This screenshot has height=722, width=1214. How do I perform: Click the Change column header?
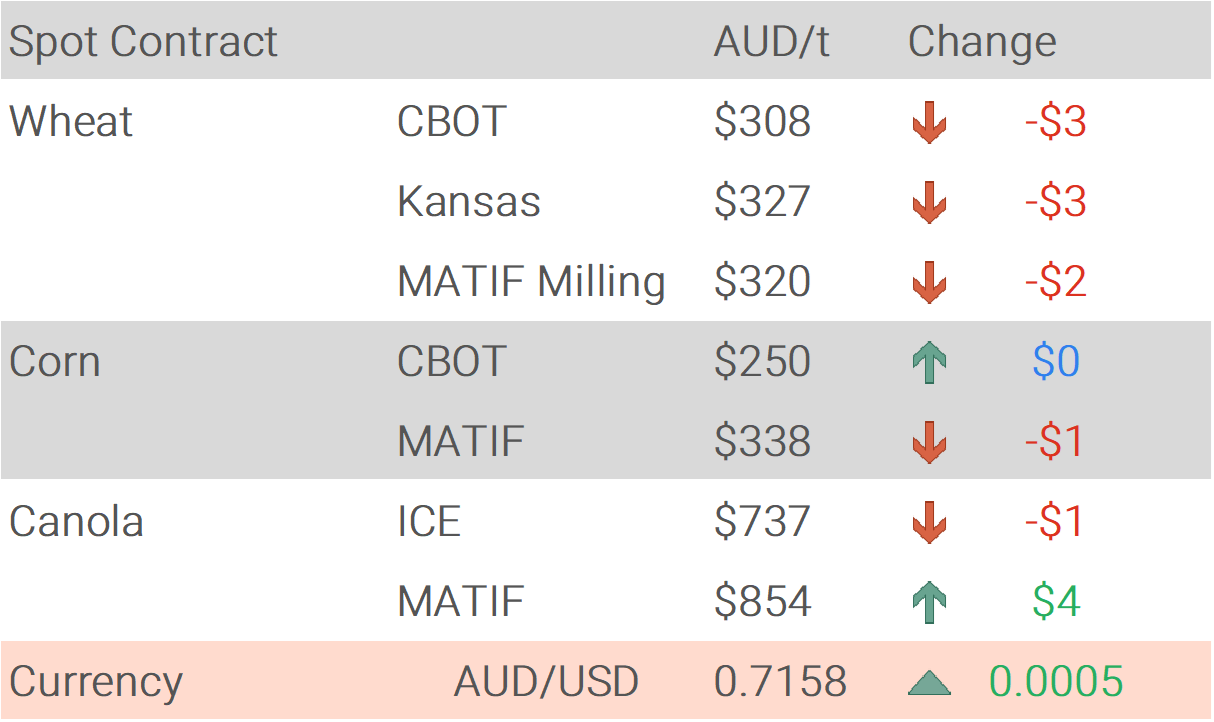pos(981,42)
